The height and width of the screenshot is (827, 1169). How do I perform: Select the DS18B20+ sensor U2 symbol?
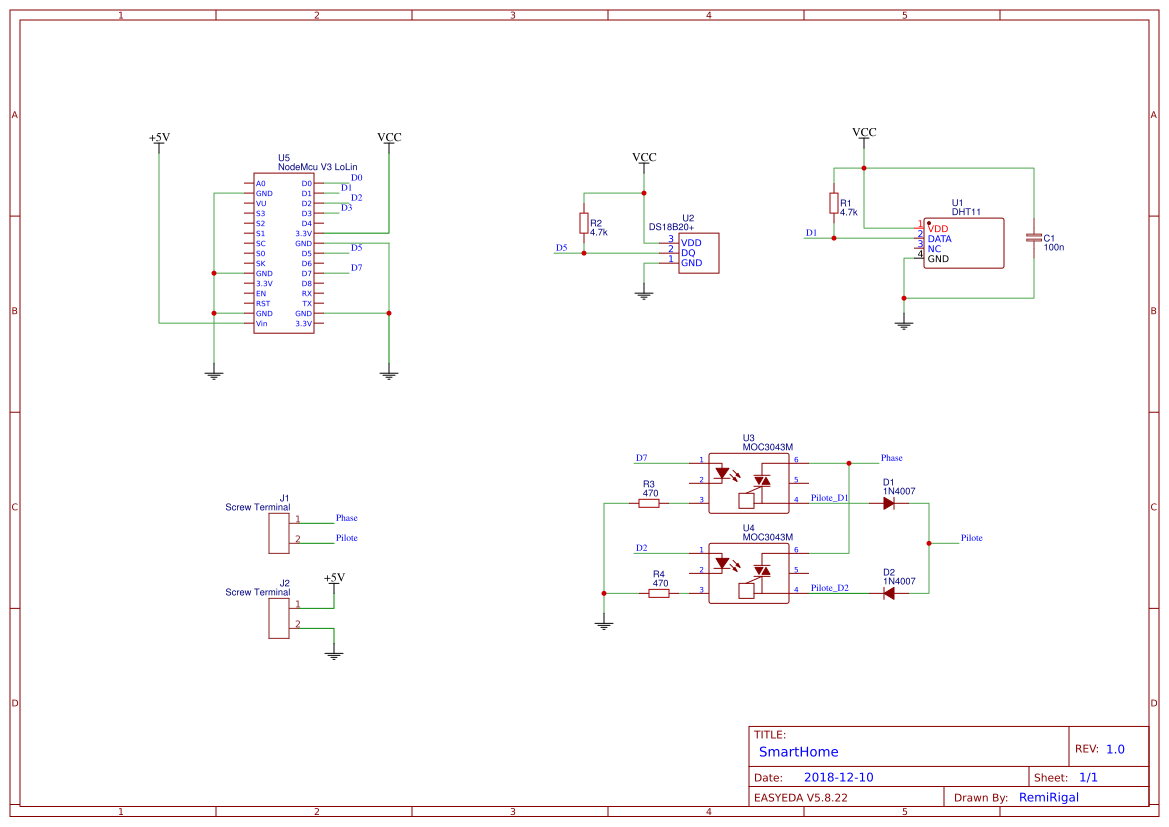699,253
